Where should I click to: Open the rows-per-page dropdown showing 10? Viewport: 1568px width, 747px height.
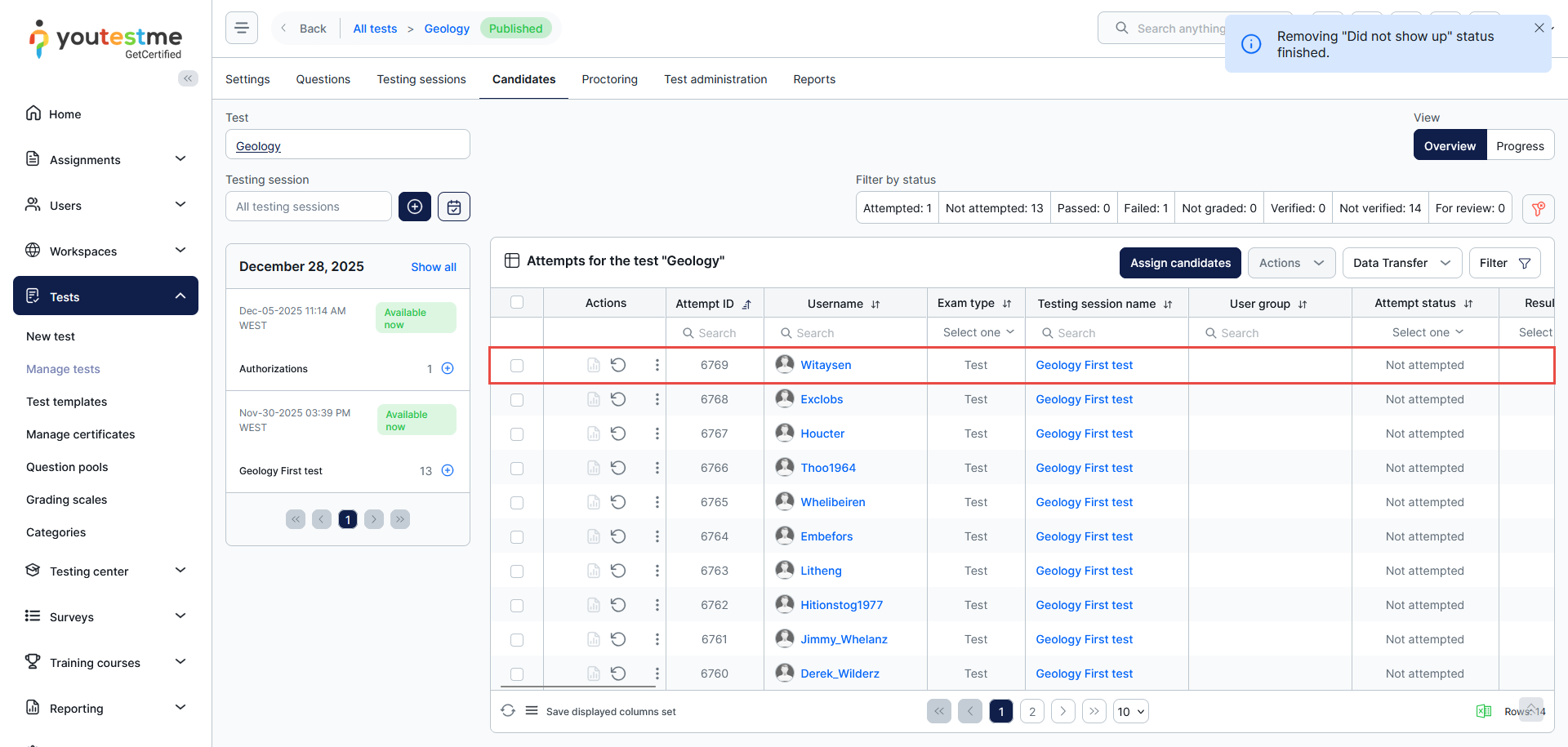pos(1130,711)
